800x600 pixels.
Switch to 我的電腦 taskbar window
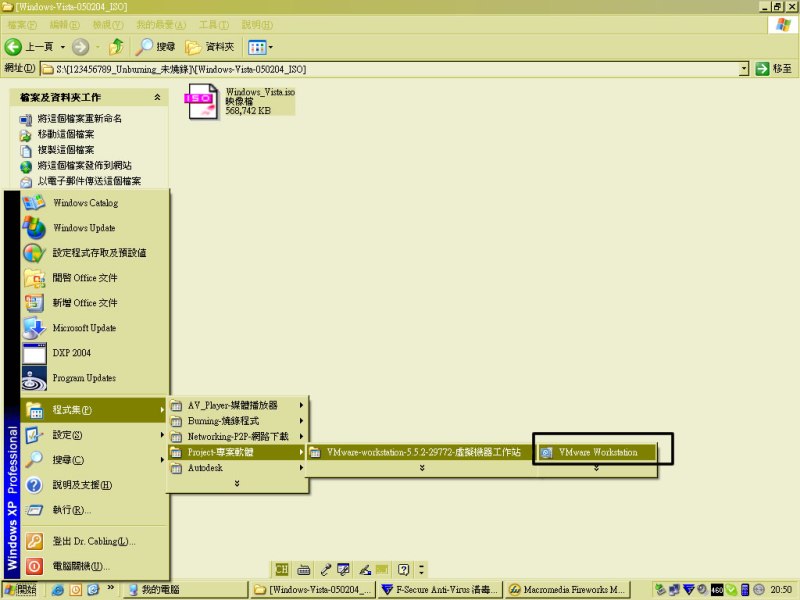pyautogui.click(x=186, y=589)
